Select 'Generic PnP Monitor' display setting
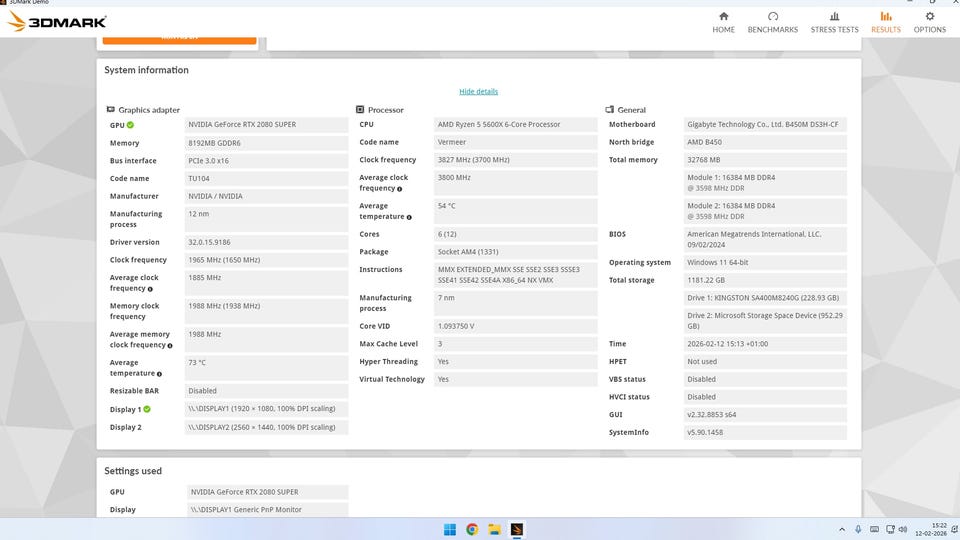 [268, 510]
